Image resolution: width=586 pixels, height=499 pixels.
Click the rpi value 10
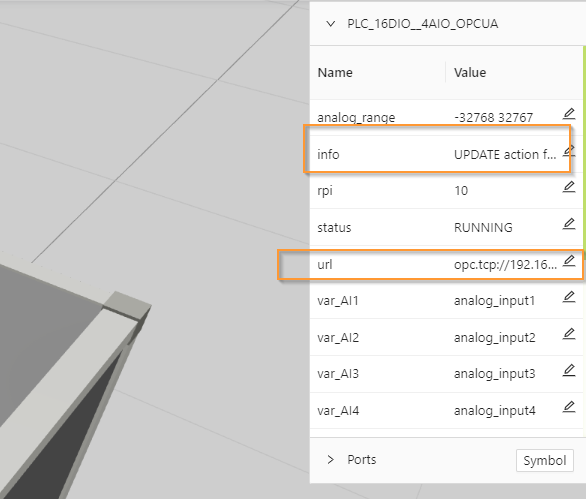click(x=461, y=191)
